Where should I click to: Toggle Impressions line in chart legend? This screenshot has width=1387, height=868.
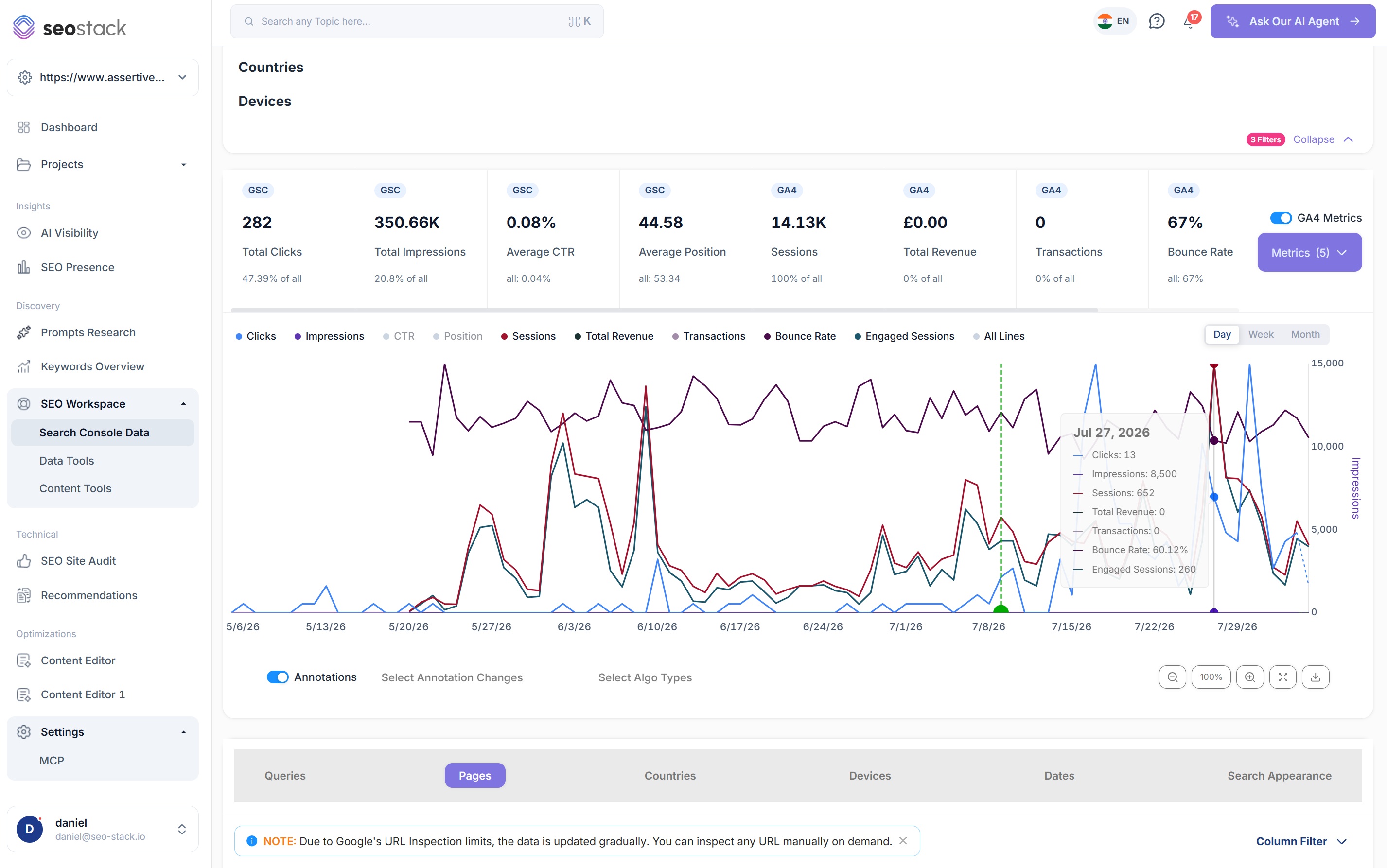(x=329, y=336)
